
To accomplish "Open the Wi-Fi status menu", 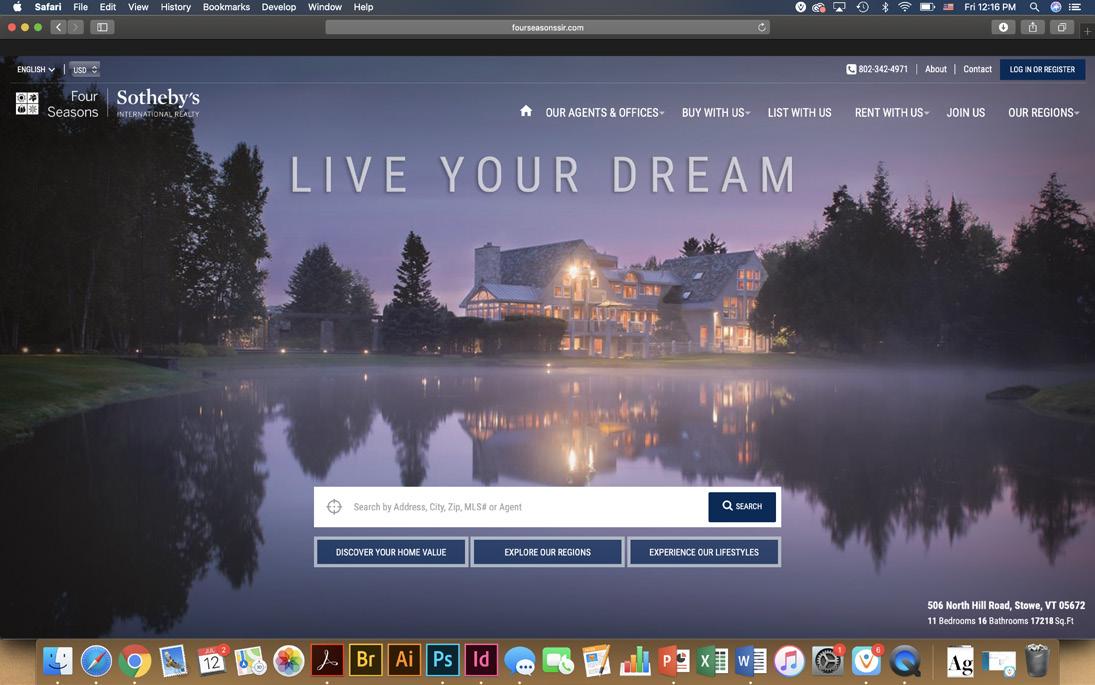I will click(x=905, y=7).
